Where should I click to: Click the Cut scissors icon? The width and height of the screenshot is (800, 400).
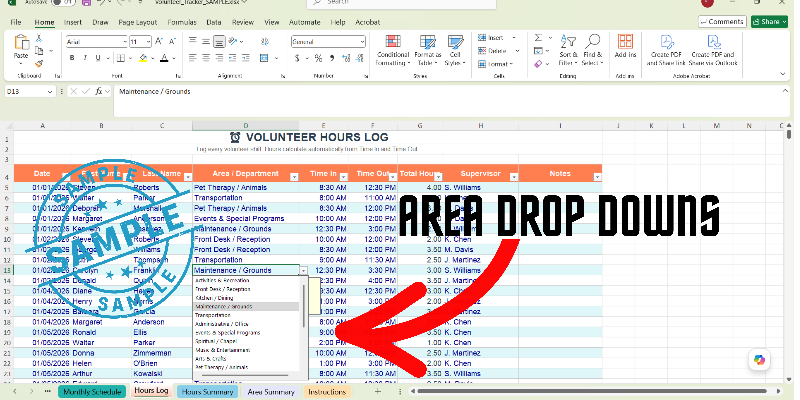tap(39, 38)
